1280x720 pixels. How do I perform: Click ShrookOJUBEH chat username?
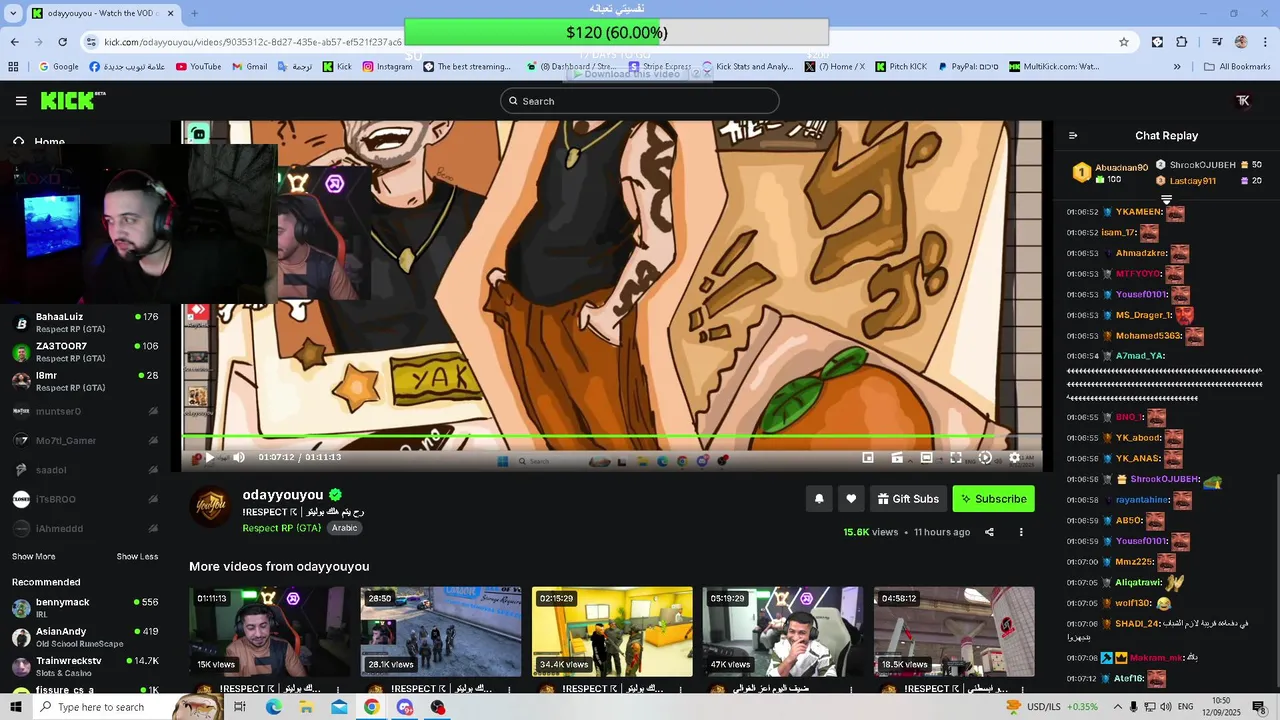[1165, 479]
